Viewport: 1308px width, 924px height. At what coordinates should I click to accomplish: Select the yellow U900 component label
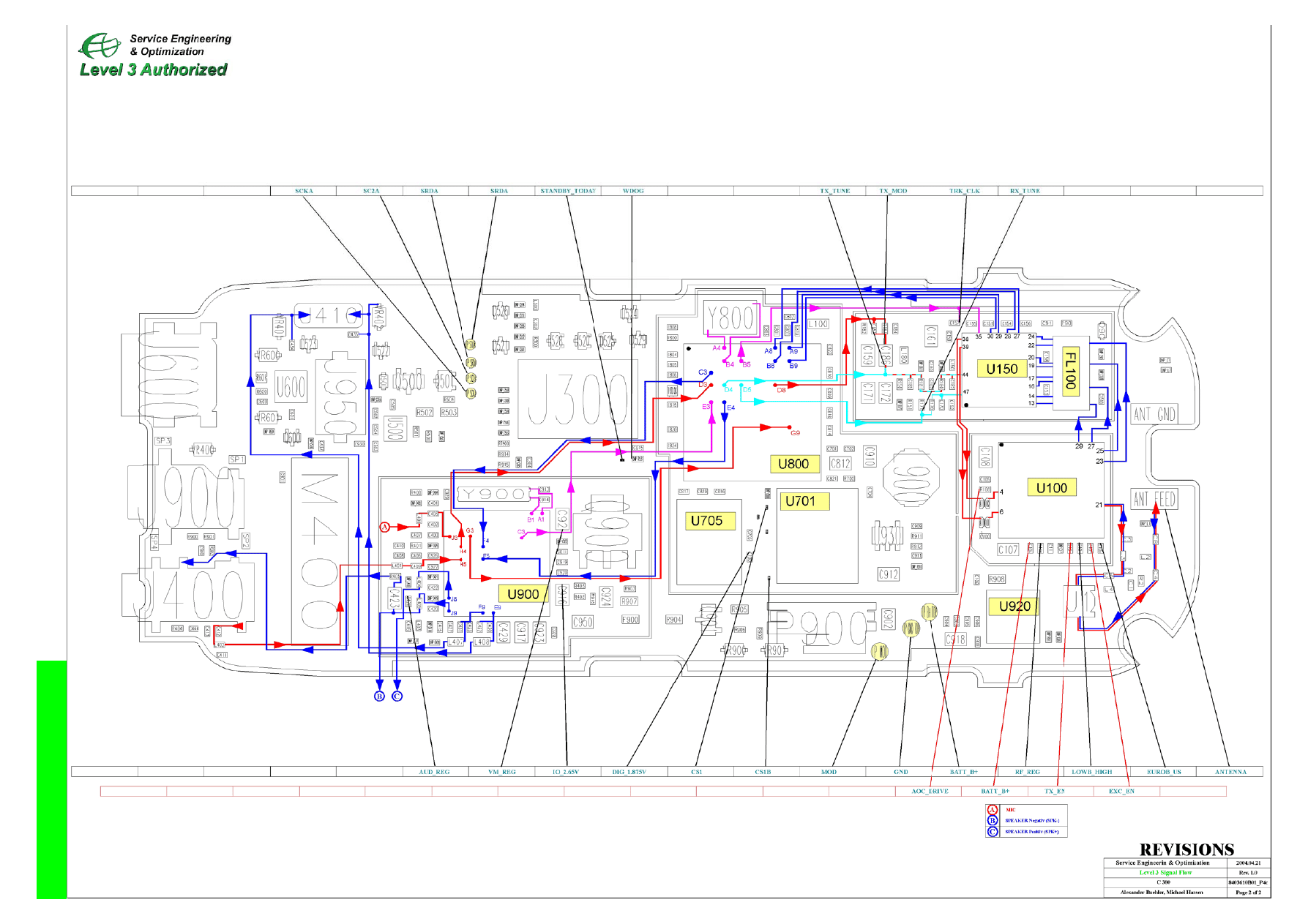523,594
